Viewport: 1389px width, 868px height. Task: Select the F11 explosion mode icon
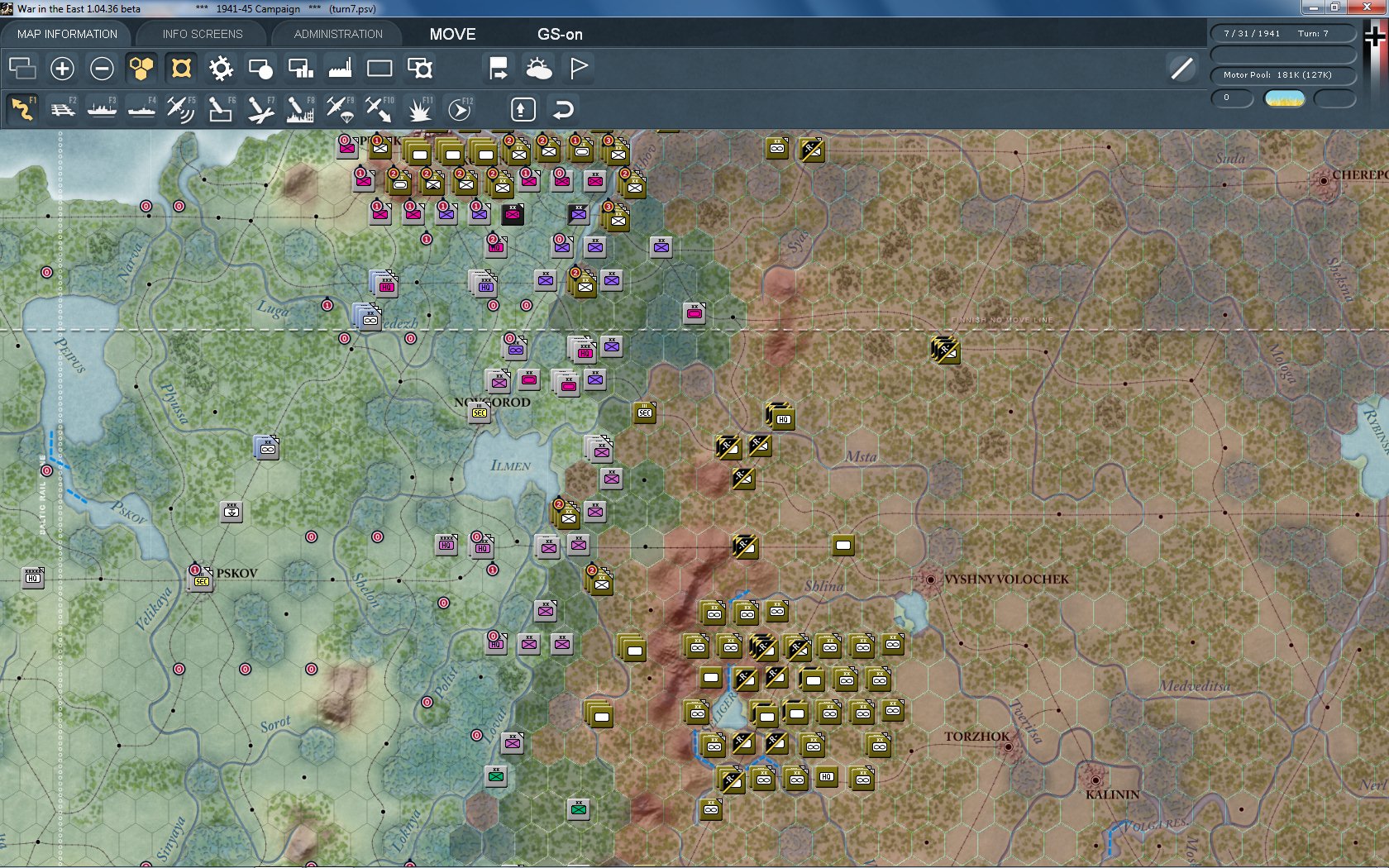click(419, 109)
